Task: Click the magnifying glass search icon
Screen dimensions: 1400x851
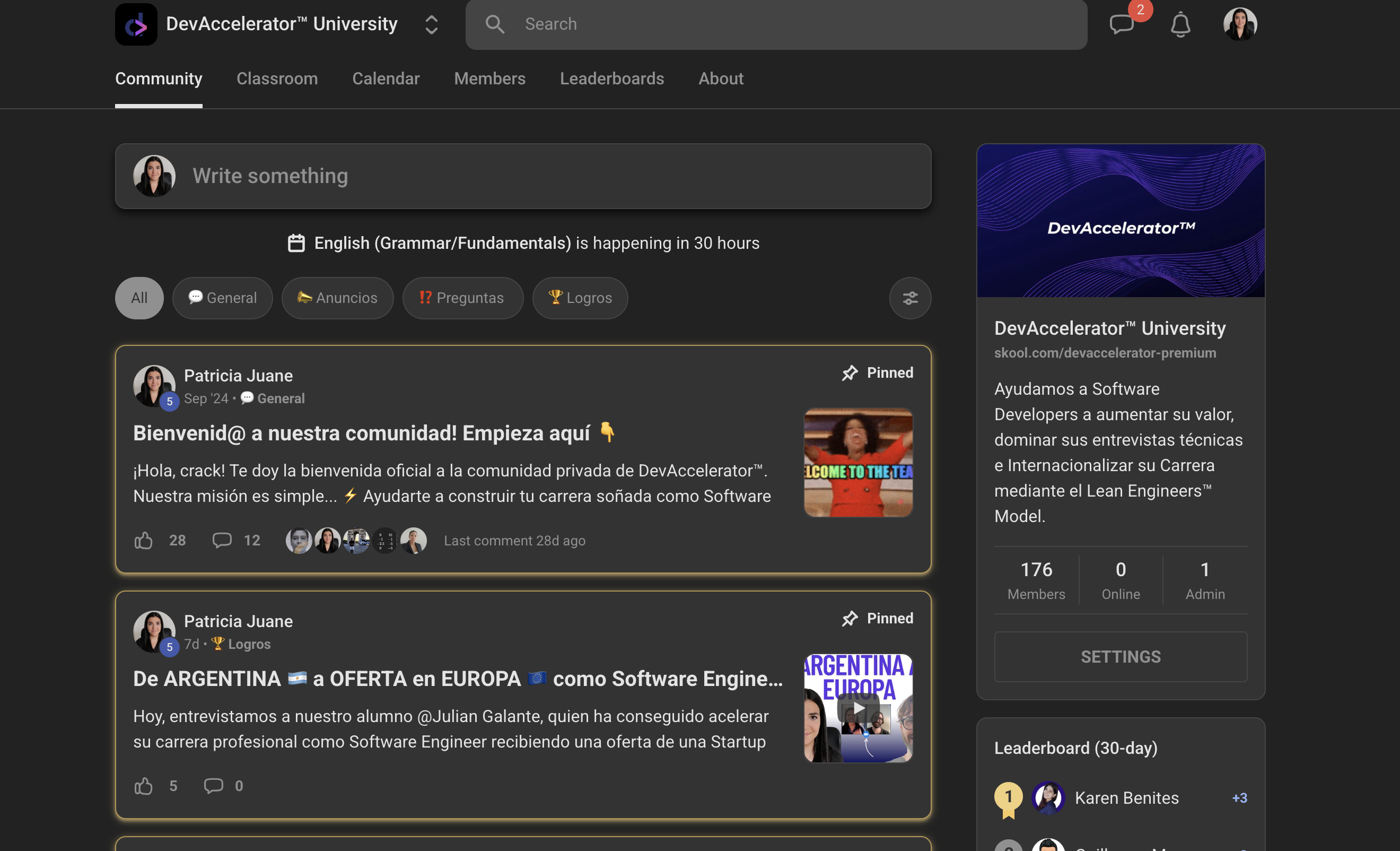Action: coord(495,24)
